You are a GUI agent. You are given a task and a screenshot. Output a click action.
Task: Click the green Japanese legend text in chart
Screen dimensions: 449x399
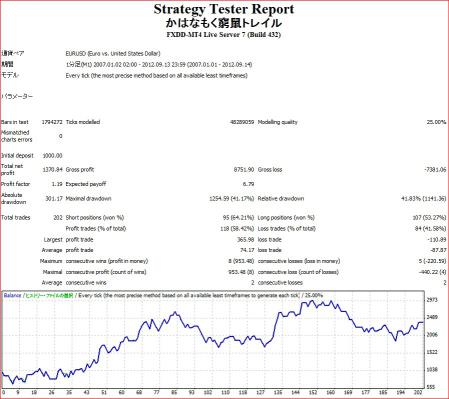click(x=49, y=295)
